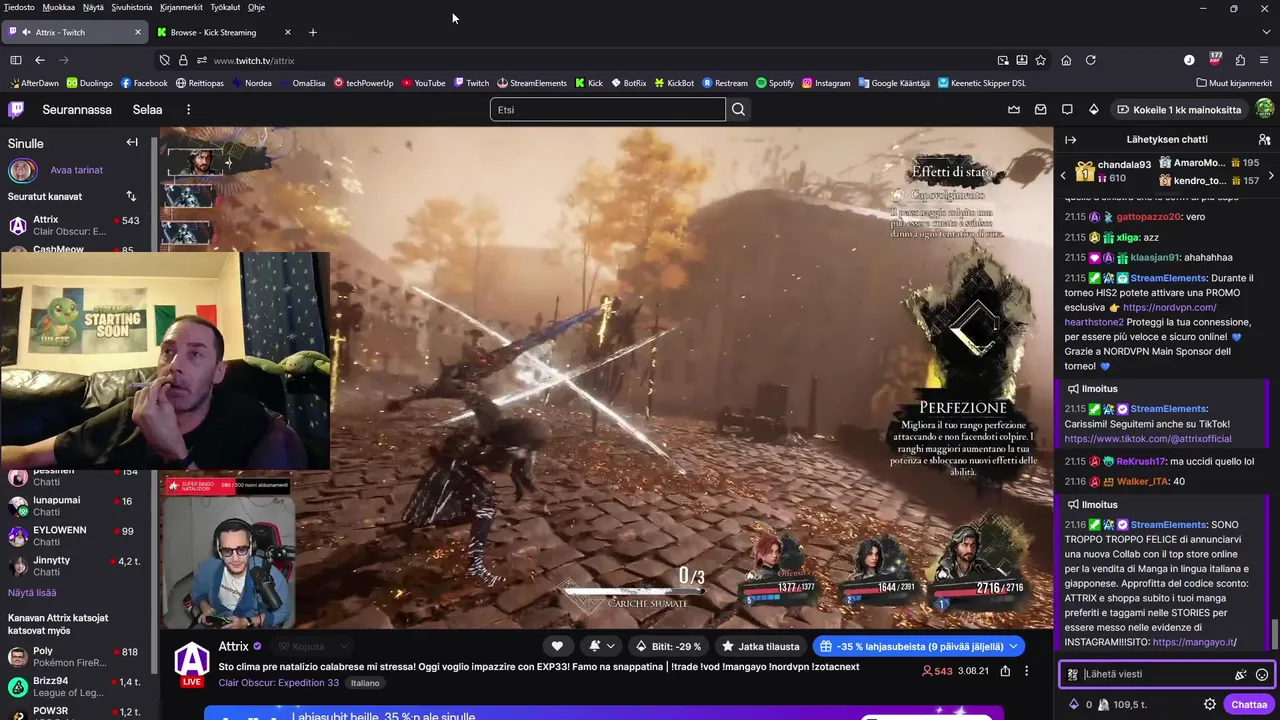Open the emote picker in chat
This screenshot has height=720, width=1280.
1262,674
